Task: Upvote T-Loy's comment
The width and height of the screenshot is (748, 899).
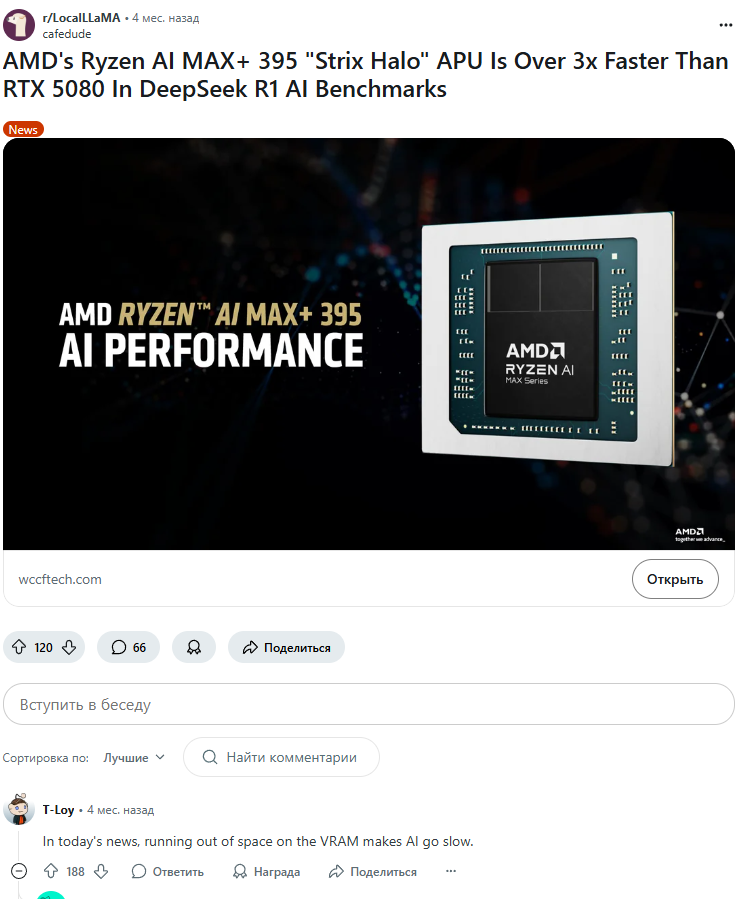Action: click(x=51, y=871)
